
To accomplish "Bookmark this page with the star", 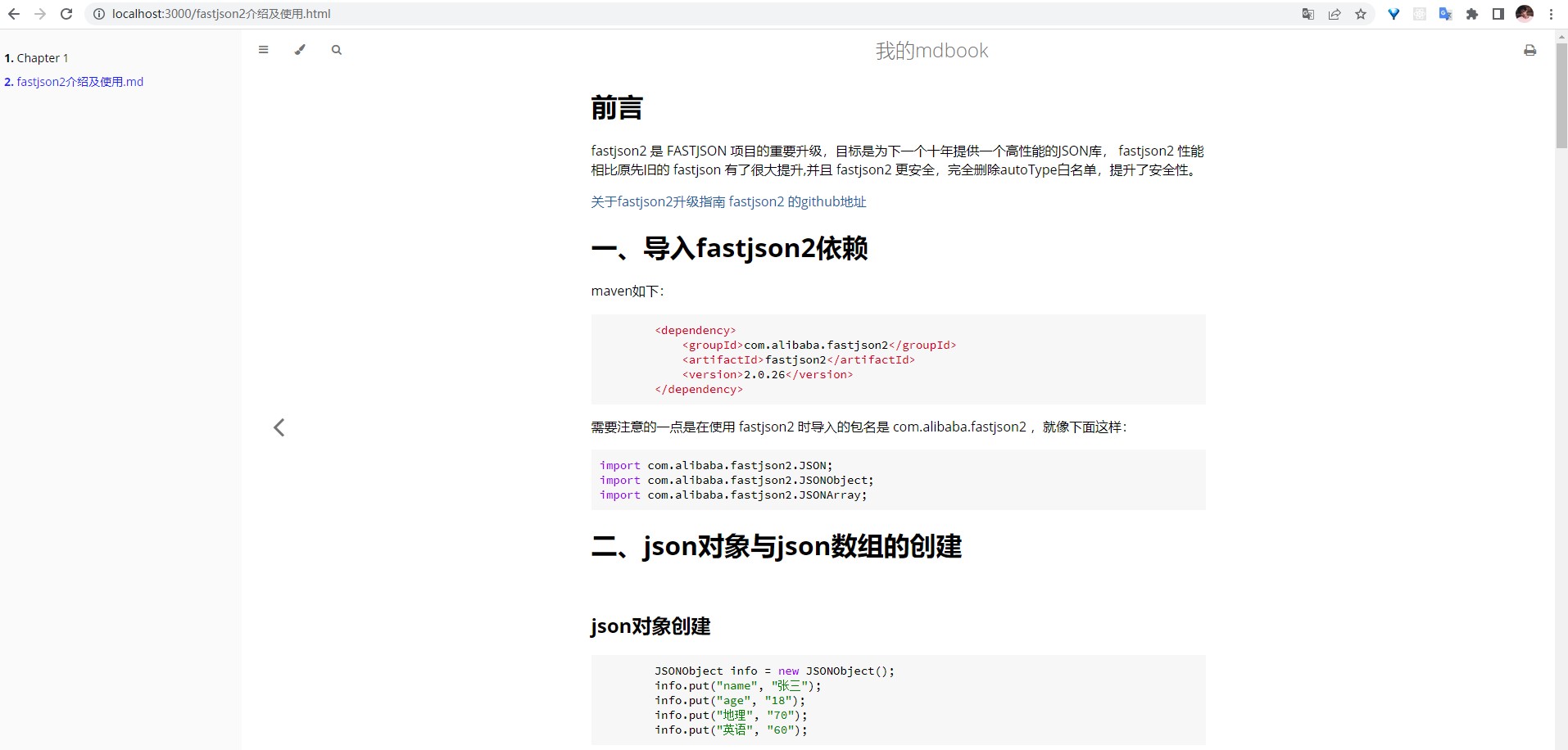I will click(x=1361, y=14).
